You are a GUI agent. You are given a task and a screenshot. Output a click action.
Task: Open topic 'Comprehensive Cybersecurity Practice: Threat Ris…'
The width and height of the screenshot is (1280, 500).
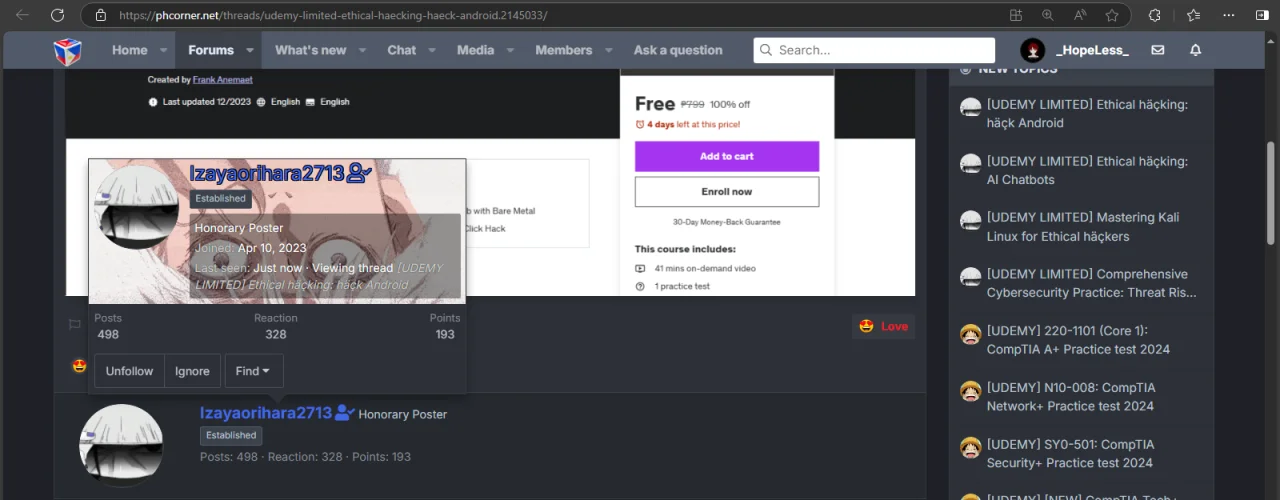tap(1091, 283)
